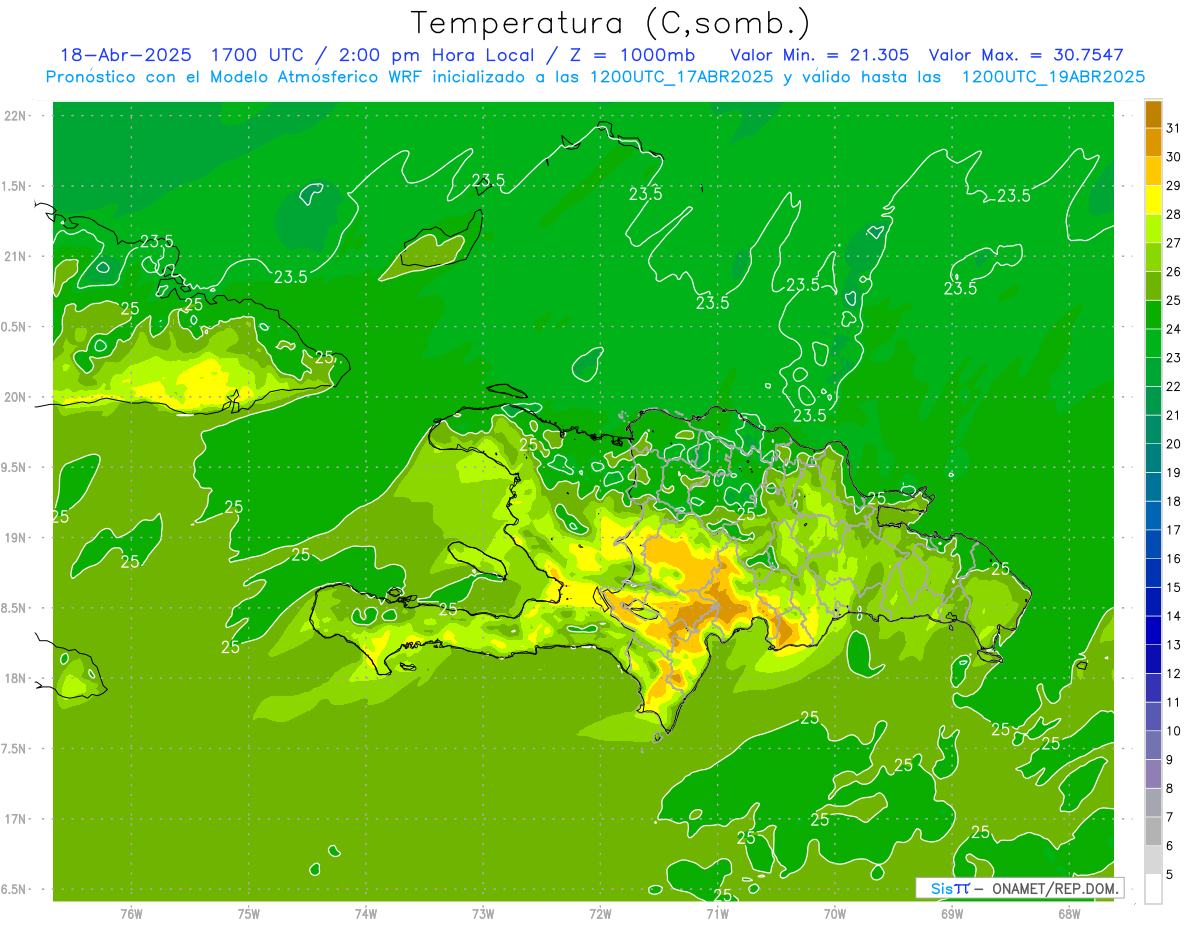Screen dimensions: 1200x927
Task: Click the "12" value on the color scale
Action: pyautogui.click(x=1174, y=674)
